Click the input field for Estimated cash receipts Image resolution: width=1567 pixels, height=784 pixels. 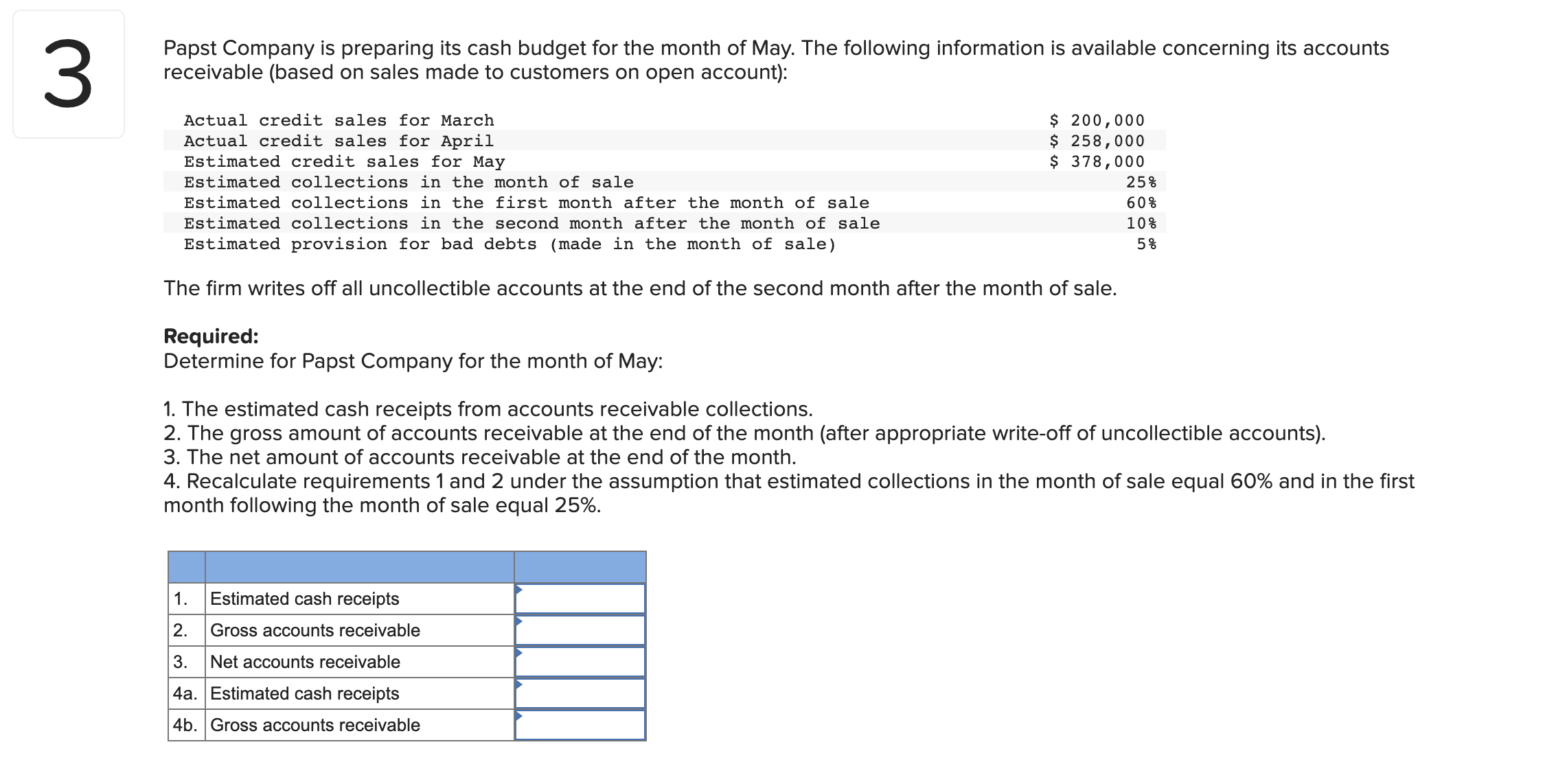(580, 598)
